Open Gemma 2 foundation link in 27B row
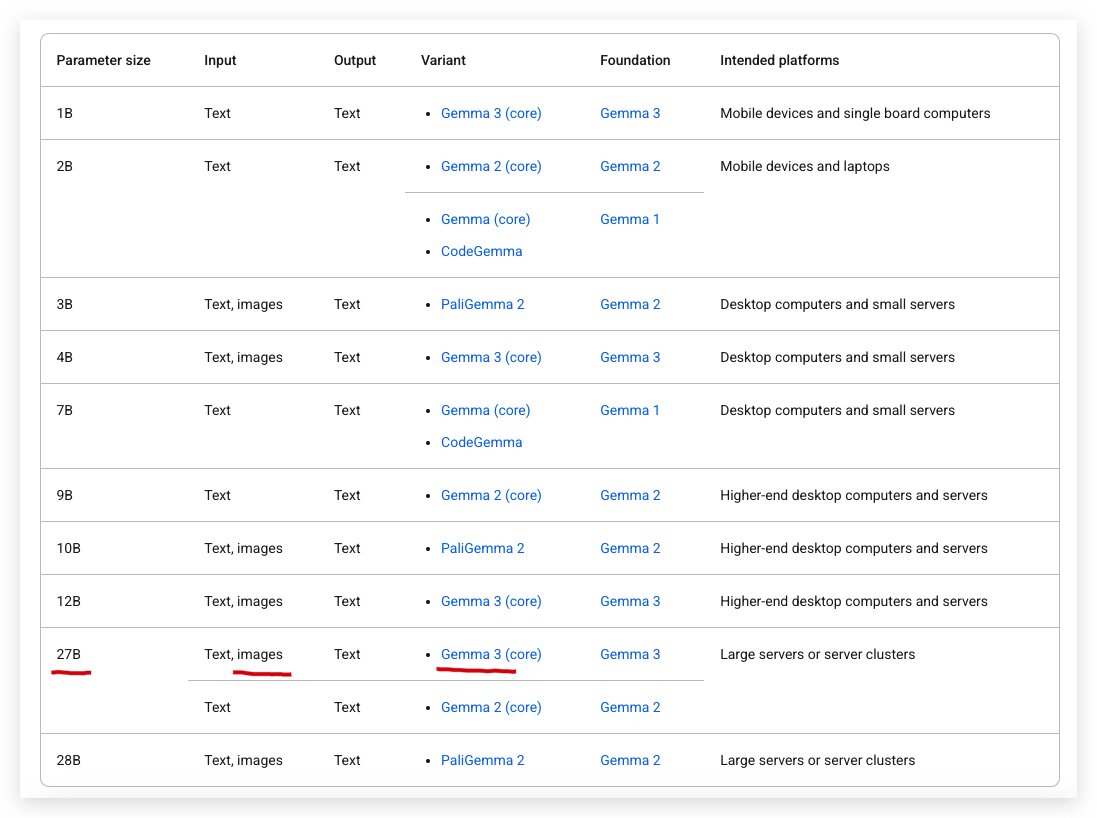 [x=630, y=707]
